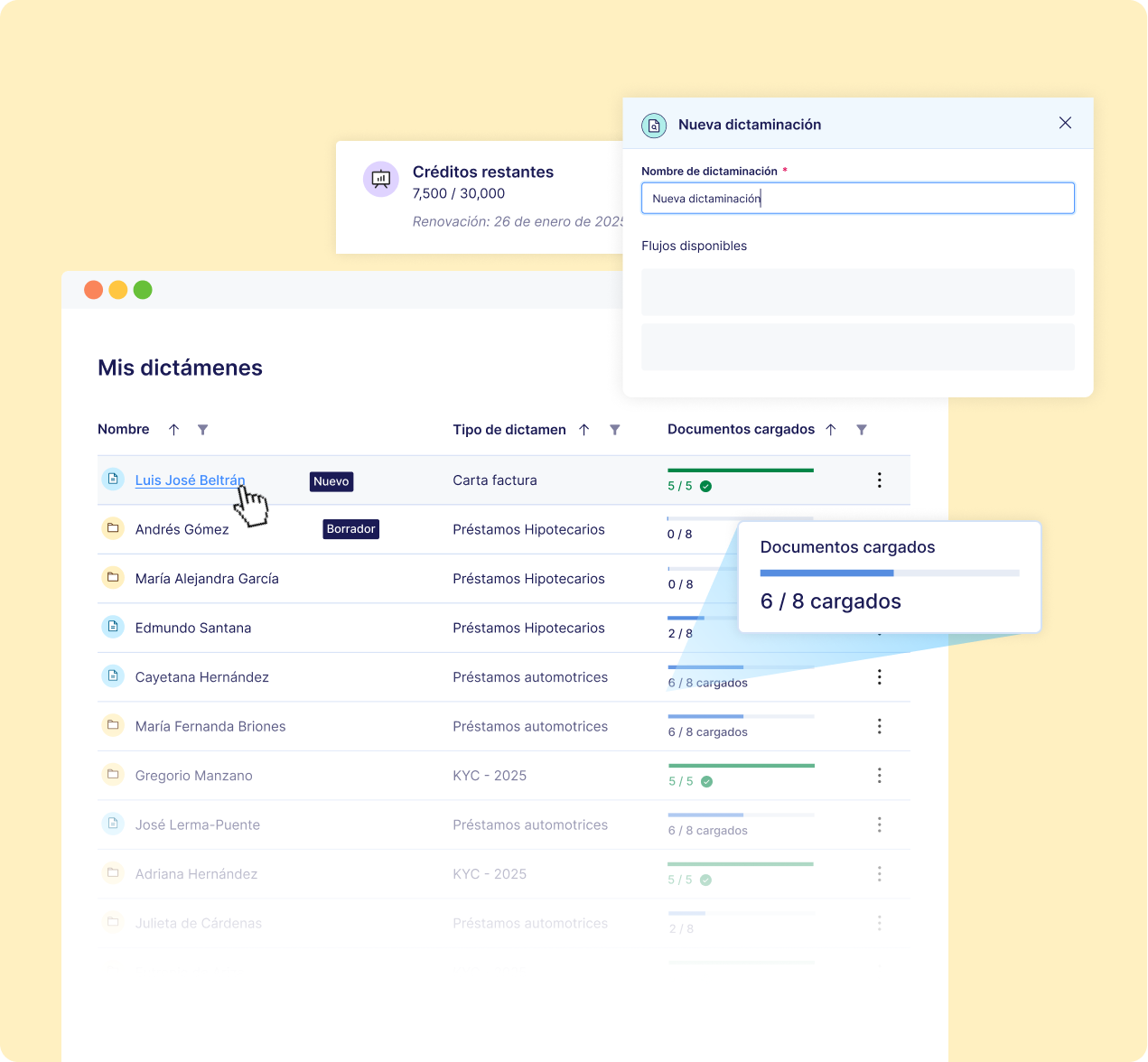The image size is (1148, 1062).
Task: Open the actions menu on María Fernanda Briones row
Action: [x=879, y=725]
